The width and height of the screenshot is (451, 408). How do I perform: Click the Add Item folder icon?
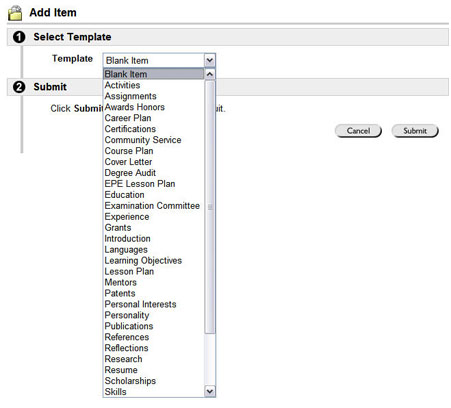15,13
